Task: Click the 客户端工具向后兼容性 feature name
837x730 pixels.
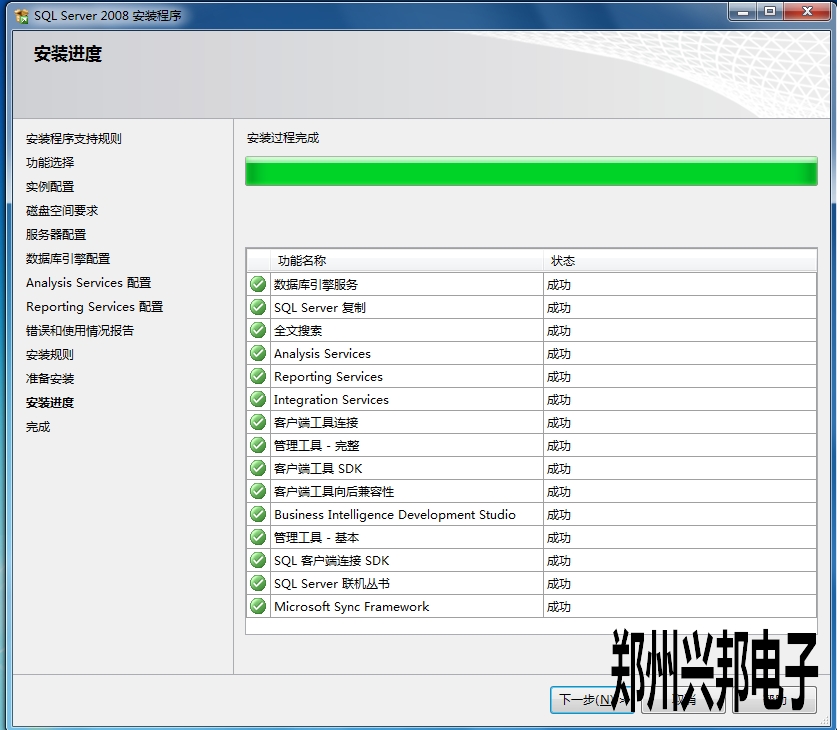Action: 334,491
